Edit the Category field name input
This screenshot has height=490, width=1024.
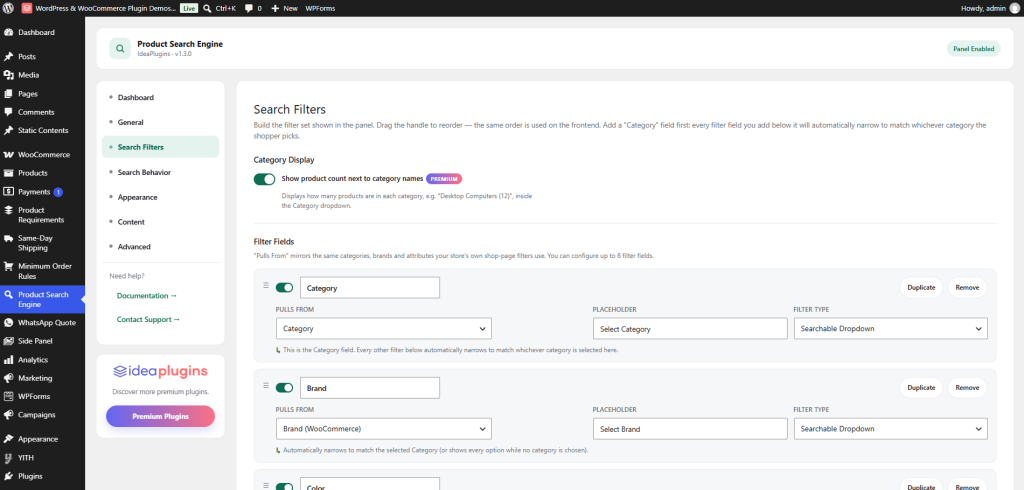coord(370,287)
